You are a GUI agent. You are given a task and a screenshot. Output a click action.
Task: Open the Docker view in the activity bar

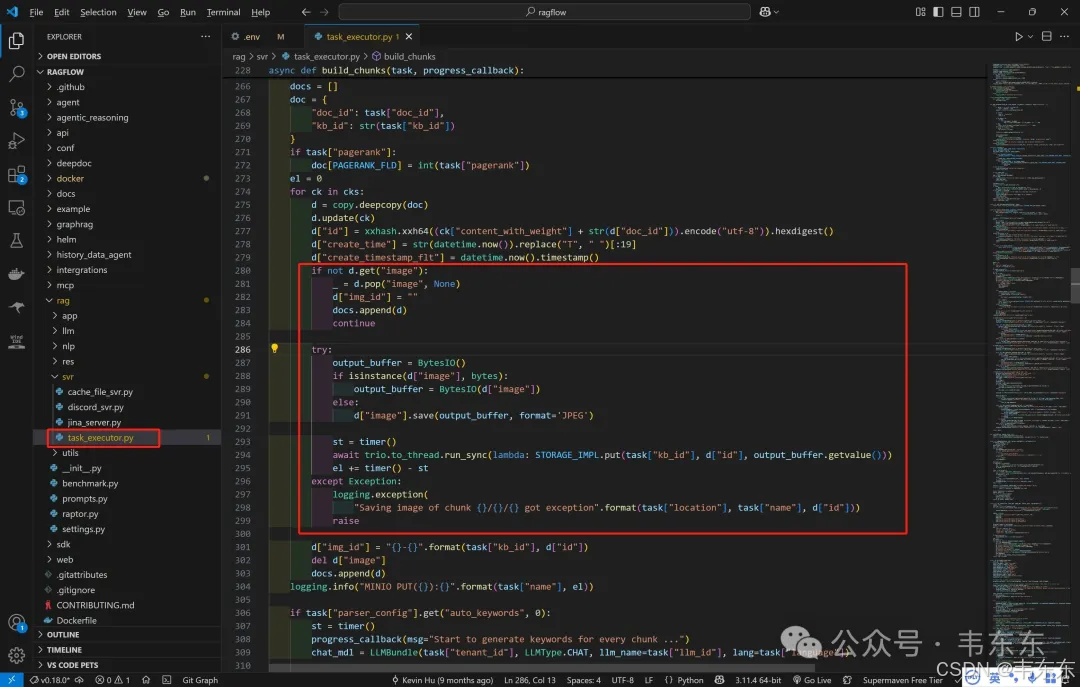pyautogui.click(x=17, y=274)
